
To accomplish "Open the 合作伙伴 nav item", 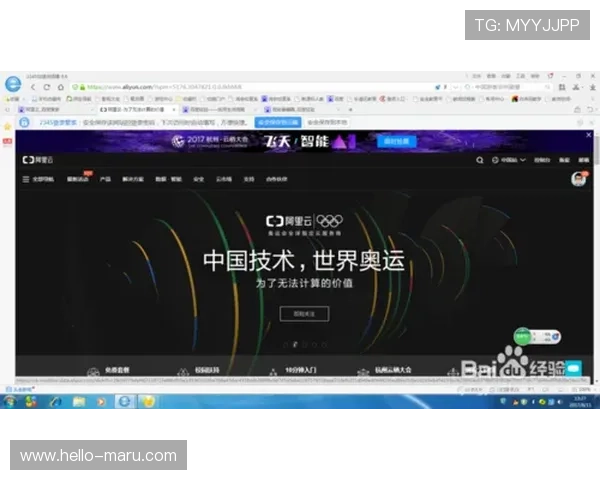I will [x=277, y=179].
